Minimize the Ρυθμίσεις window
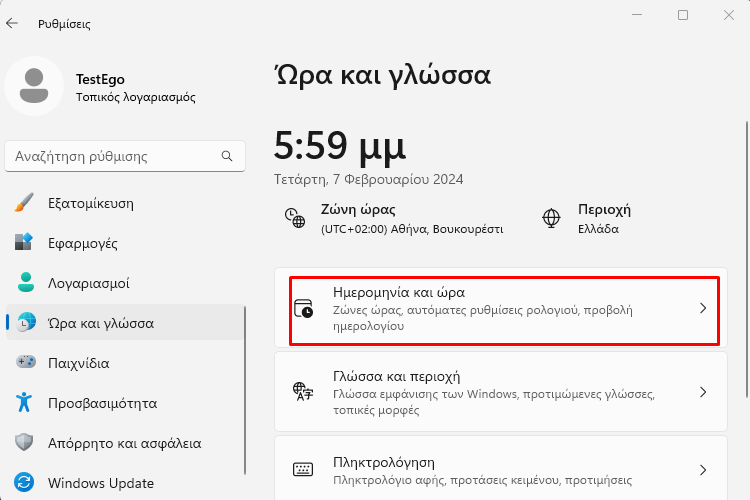Screen dimensions: 750x500 [637, 15]
